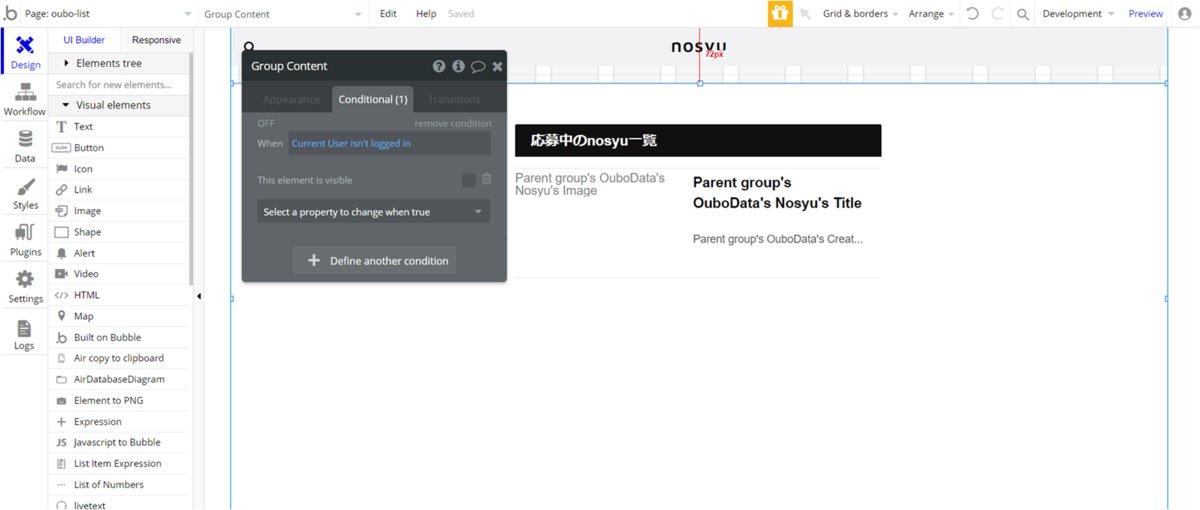Collapse the left panel with arrow handle
This screenshot has width=1200, height=510.
[198, 296]
